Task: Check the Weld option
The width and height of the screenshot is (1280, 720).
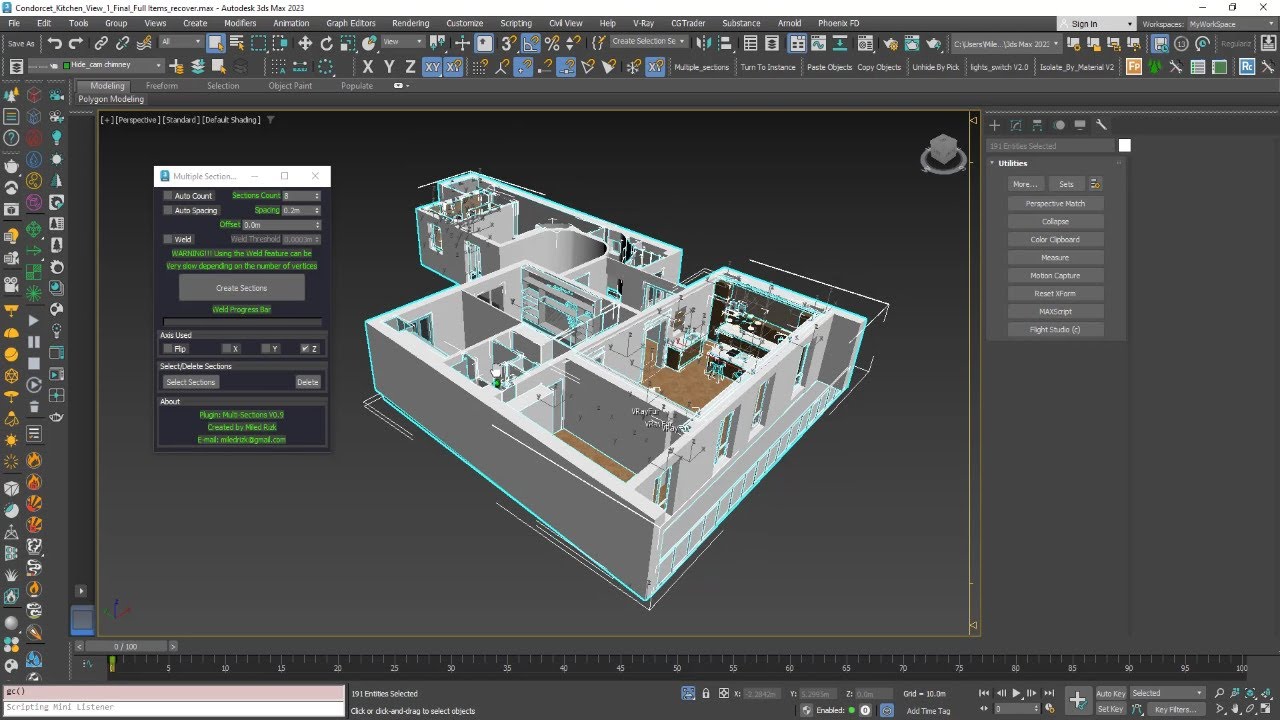Action: [168, 239]
